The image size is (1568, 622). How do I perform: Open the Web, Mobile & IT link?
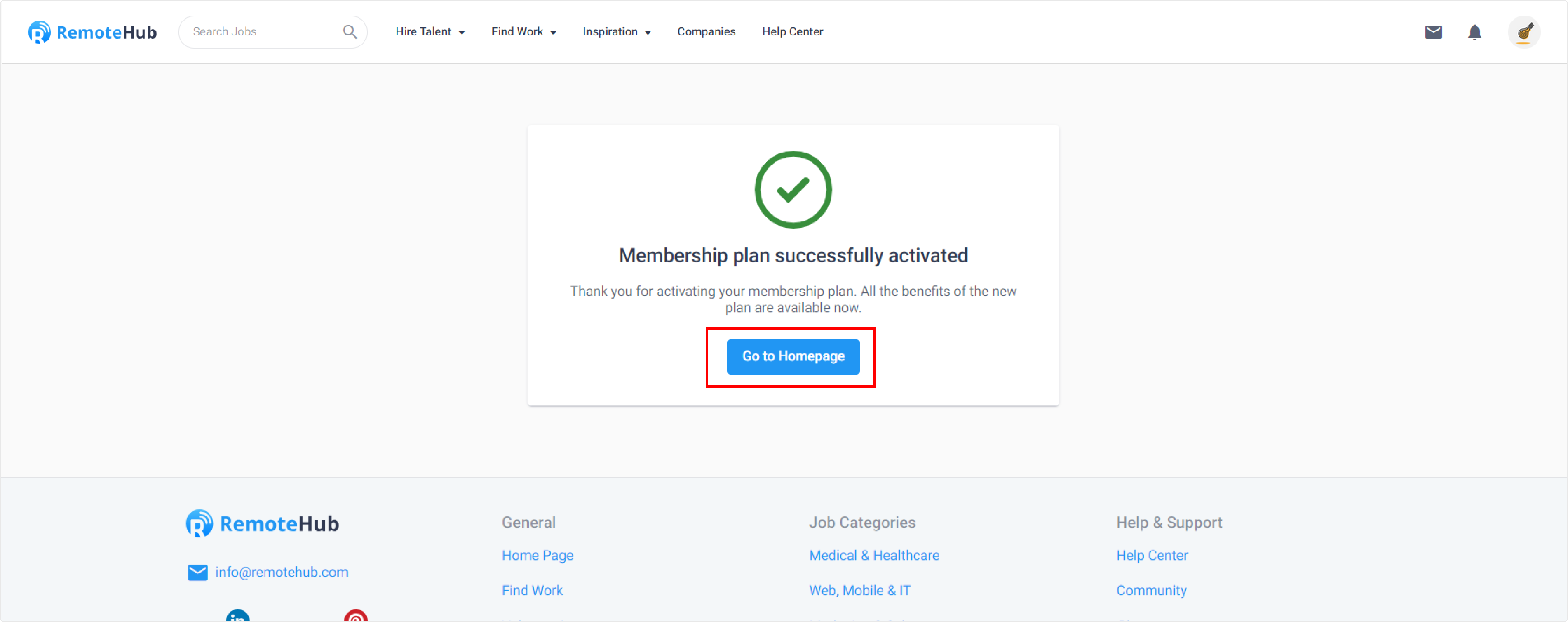click(859, 590)
